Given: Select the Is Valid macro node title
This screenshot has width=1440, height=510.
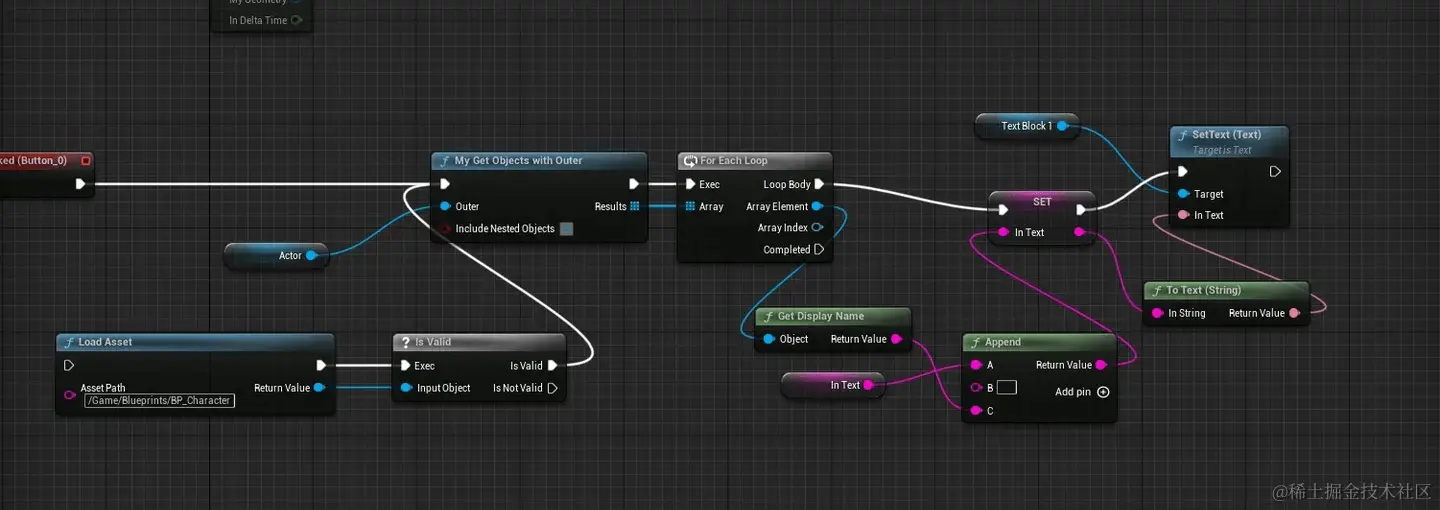Looking at the screenshot, I should (x=433, y=342).
